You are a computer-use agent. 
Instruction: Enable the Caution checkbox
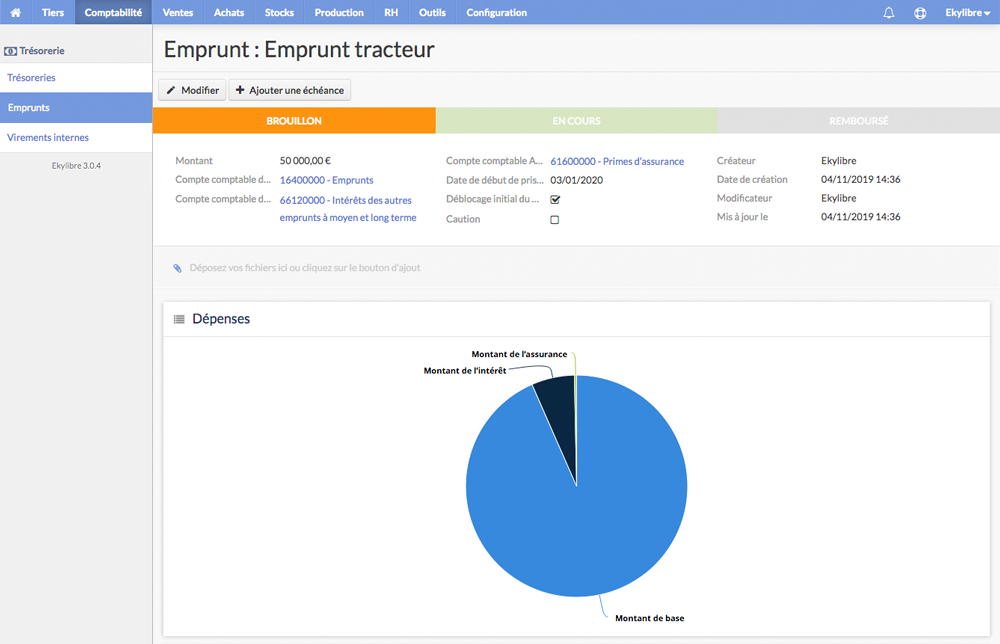555,219
